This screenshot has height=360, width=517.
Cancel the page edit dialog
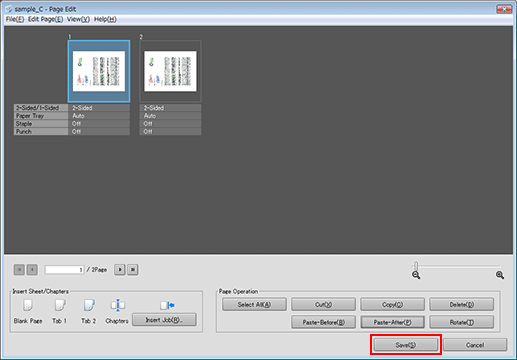pyautogui.click(x=475, y=345)
